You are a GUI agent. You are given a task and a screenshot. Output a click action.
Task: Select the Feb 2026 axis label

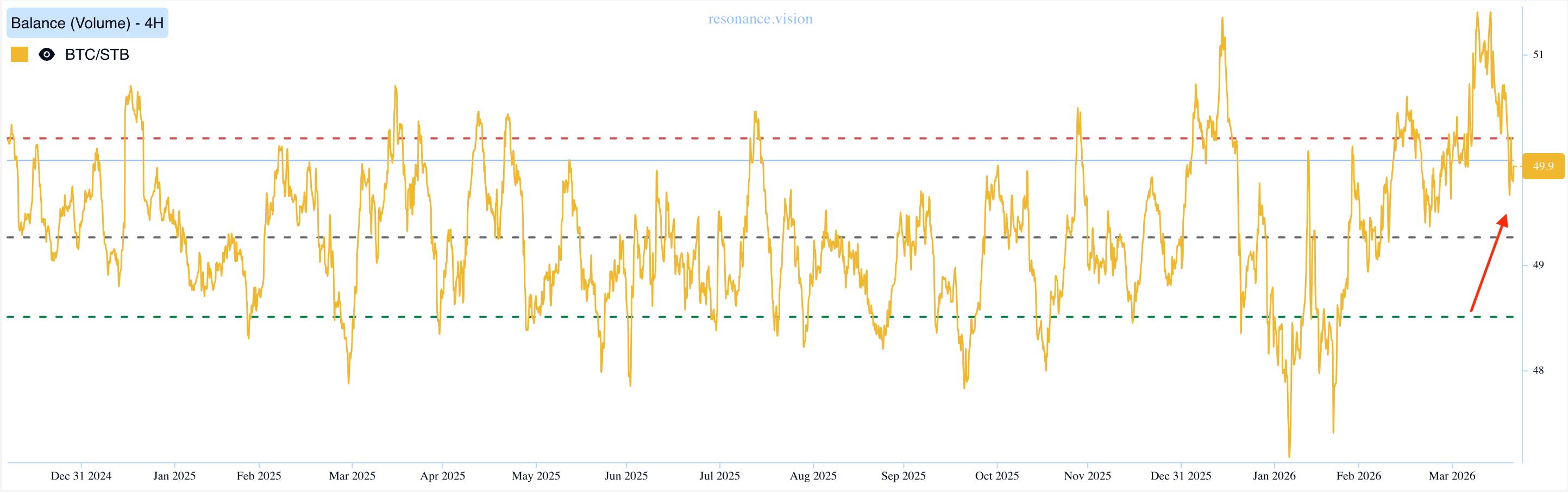pyautogui.click(x=1359, y=476)
